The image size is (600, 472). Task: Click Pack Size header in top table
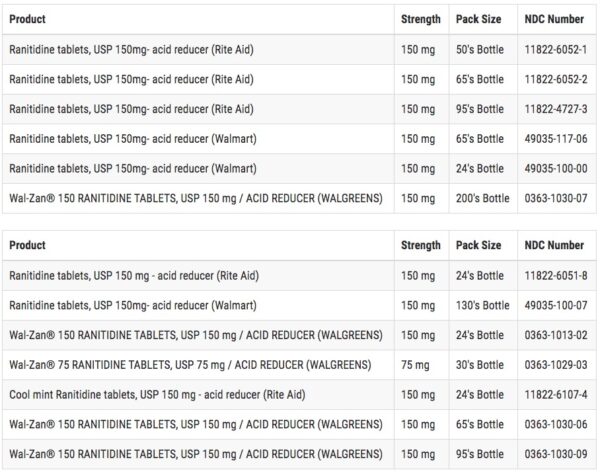(478, 19)
